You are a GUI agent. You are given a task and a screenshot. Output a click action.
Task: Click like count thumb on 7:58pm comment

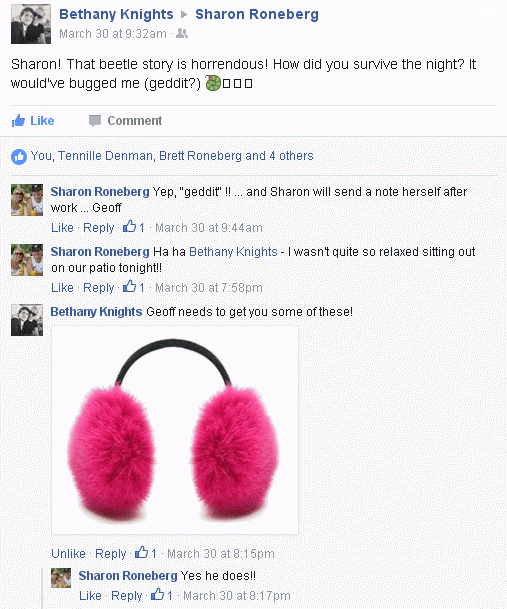(x=129, y=287)
